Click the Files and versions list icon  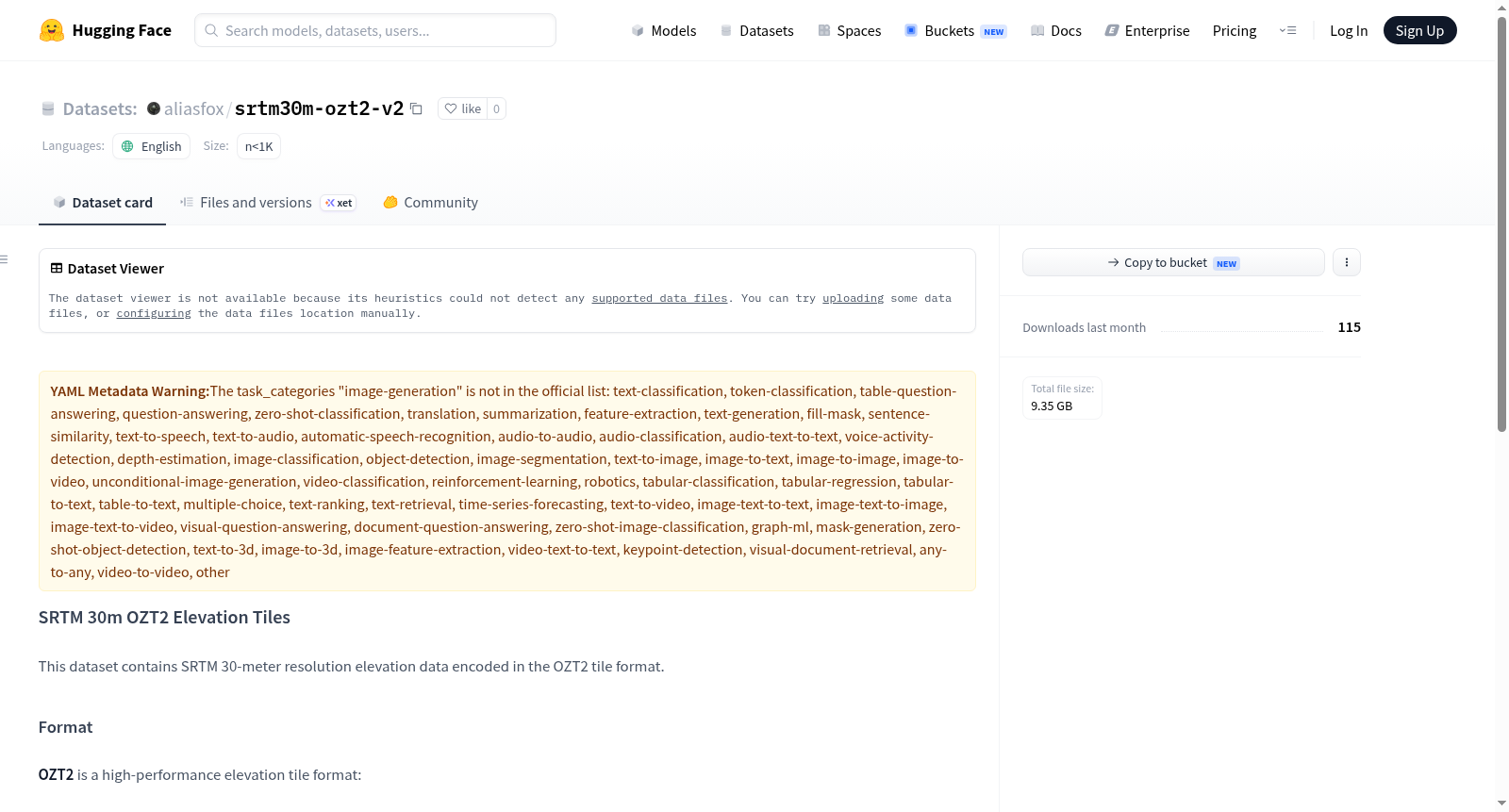pyautogui.click(x=187, y=202)
